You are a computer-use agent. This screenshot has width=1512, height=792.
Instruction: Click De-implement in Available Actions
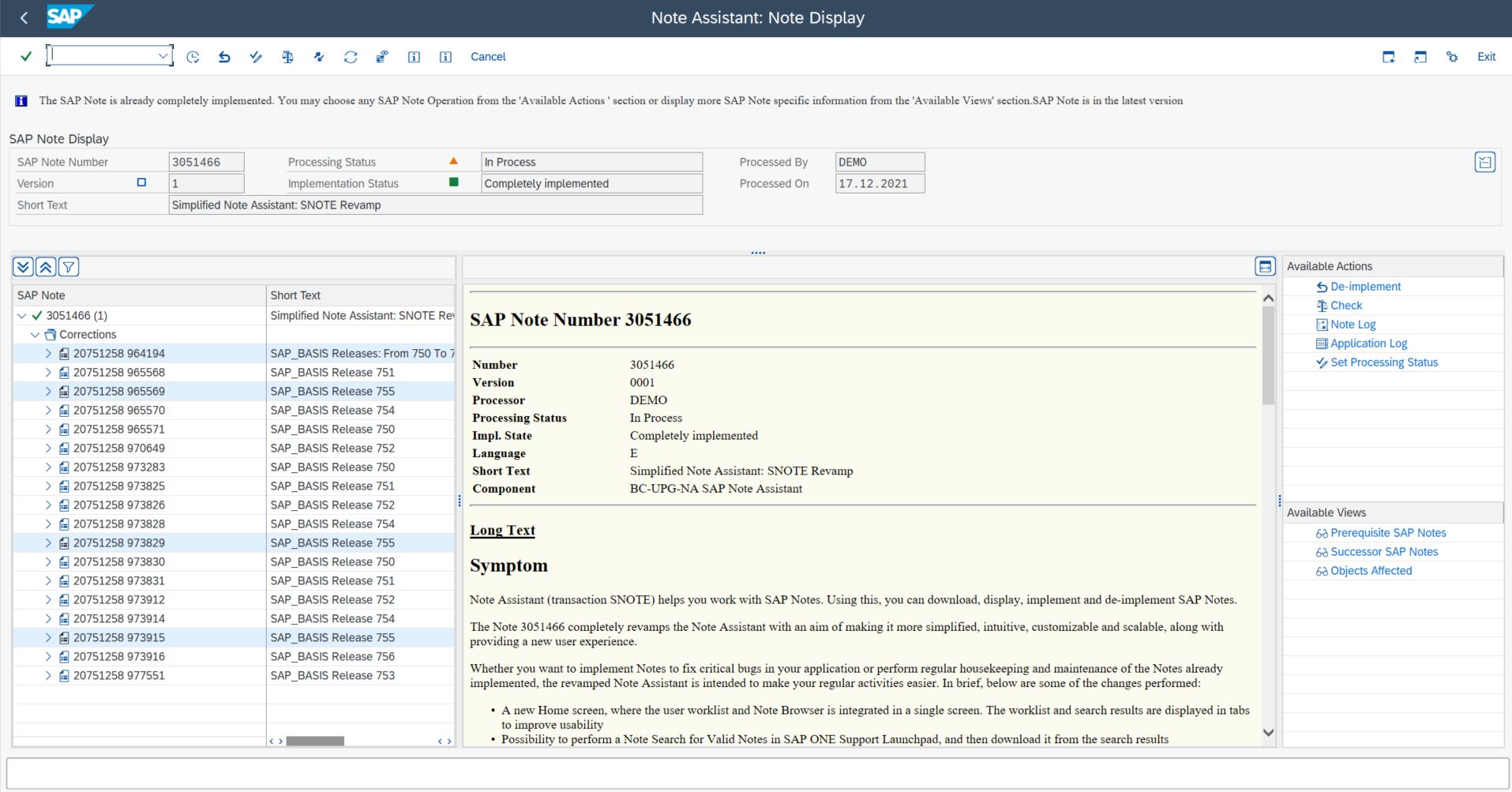[x=1365, y=287]
